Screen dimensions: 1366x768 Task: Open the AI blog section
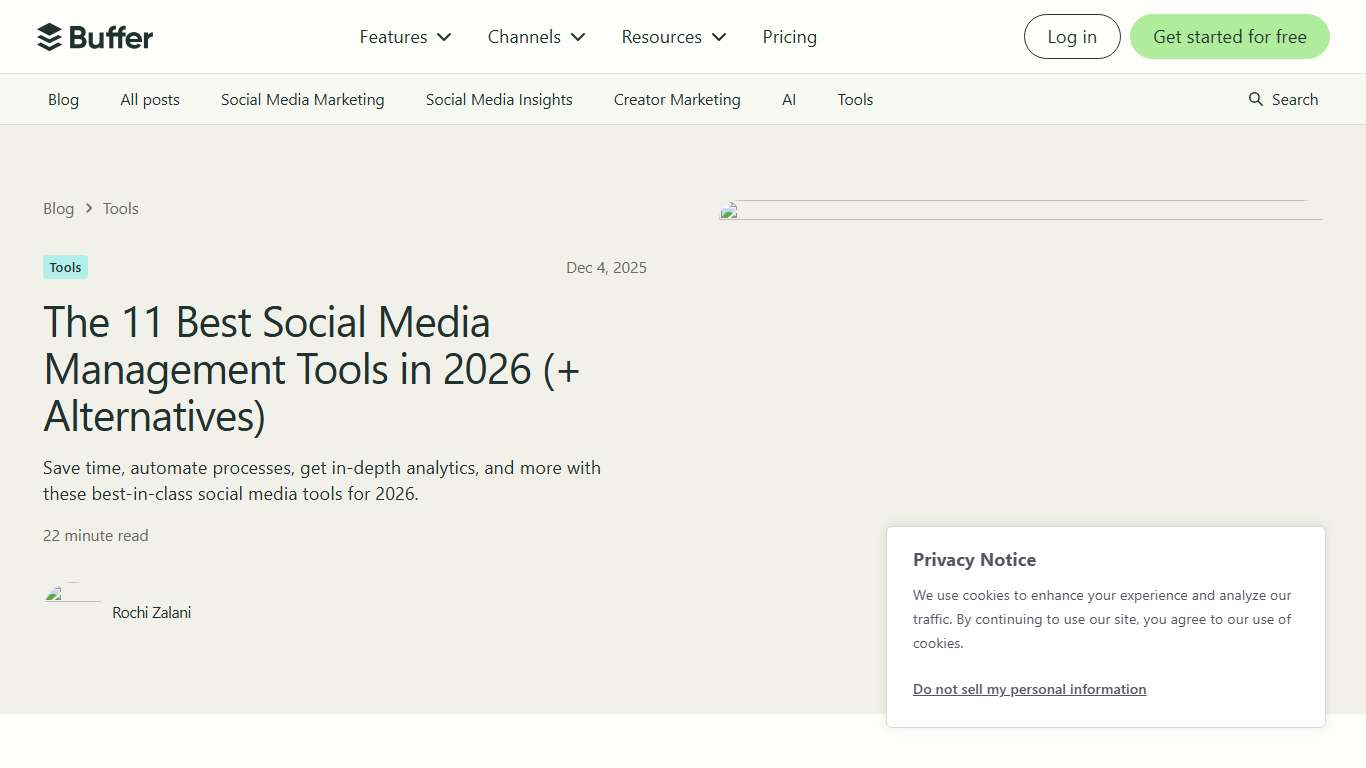pyautogui.click(x=789, y=99)
